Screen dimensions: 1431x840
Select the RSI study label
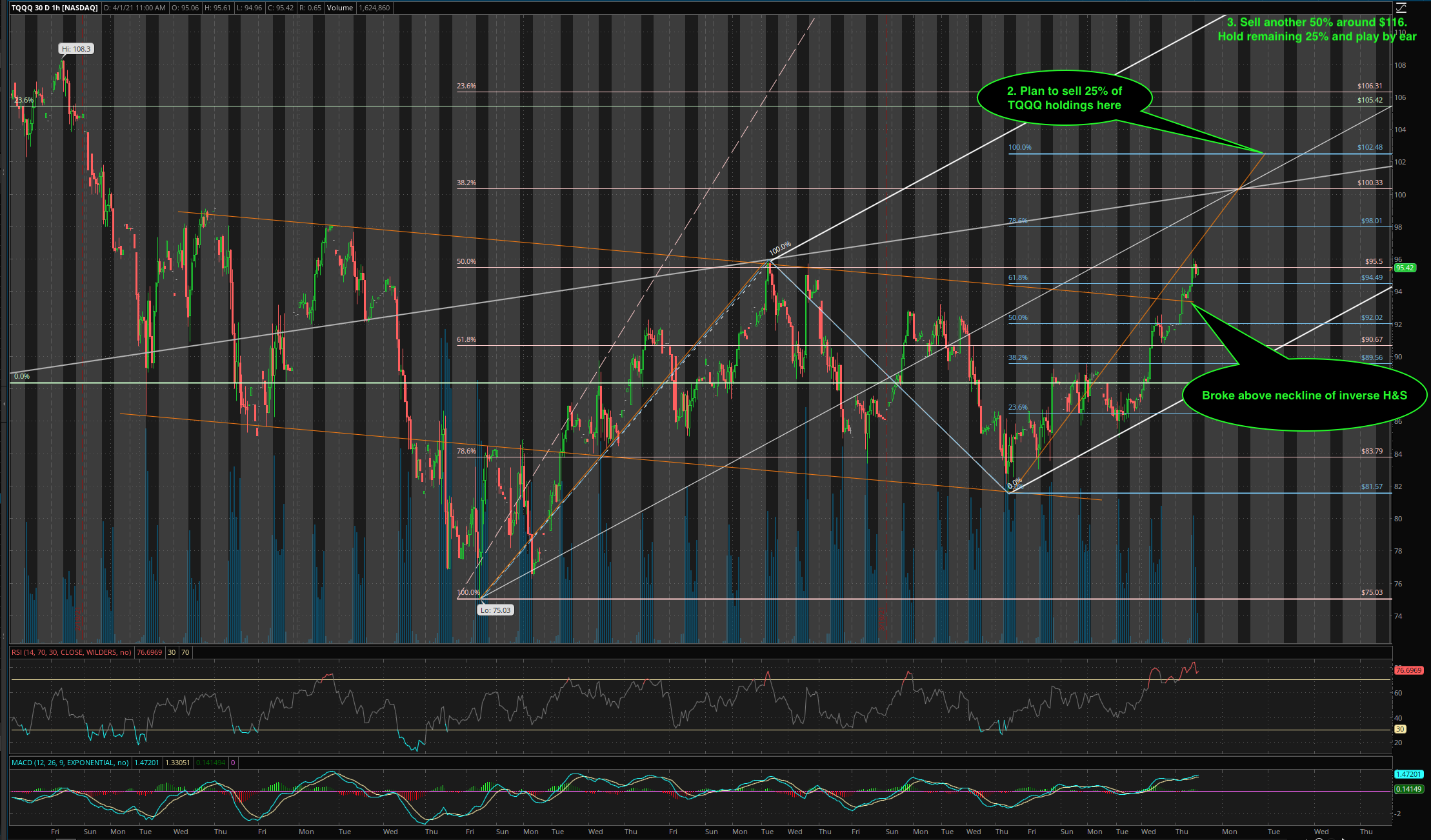(71, 652)
